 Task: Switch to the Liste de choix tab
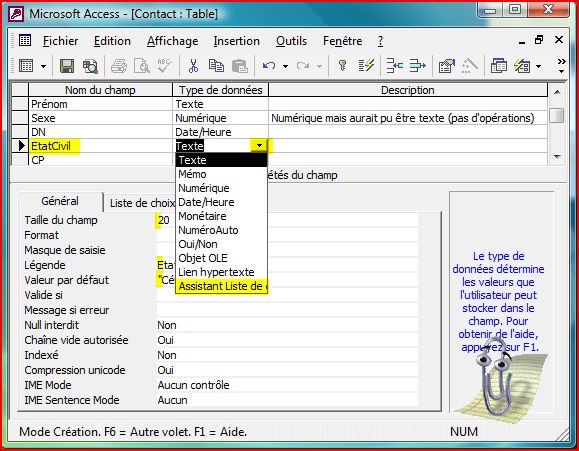pyautogui.click(x=142, y=203)
